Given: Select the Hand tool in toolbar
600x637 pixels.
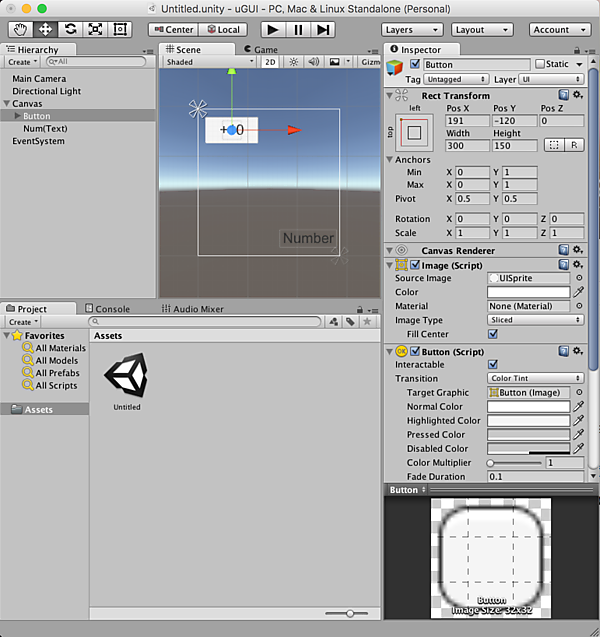Looking at the screenshot, I should tap(20, 29).
